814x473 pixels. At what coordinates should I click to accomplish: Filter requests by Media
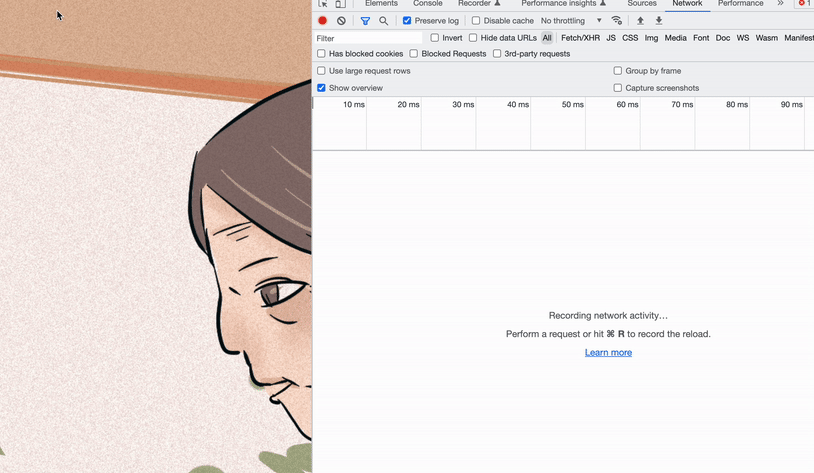click(675, 38)
